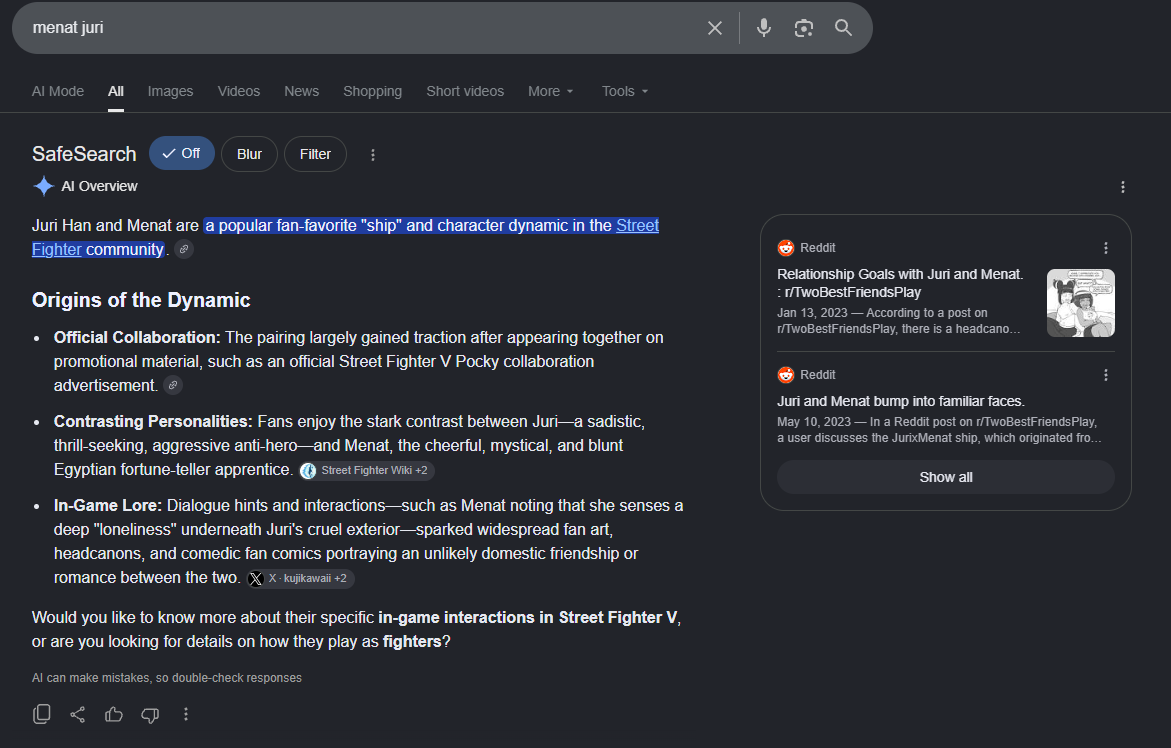Switch to Short videos tab
This screenshot has width=1171, height=748.
465,91
